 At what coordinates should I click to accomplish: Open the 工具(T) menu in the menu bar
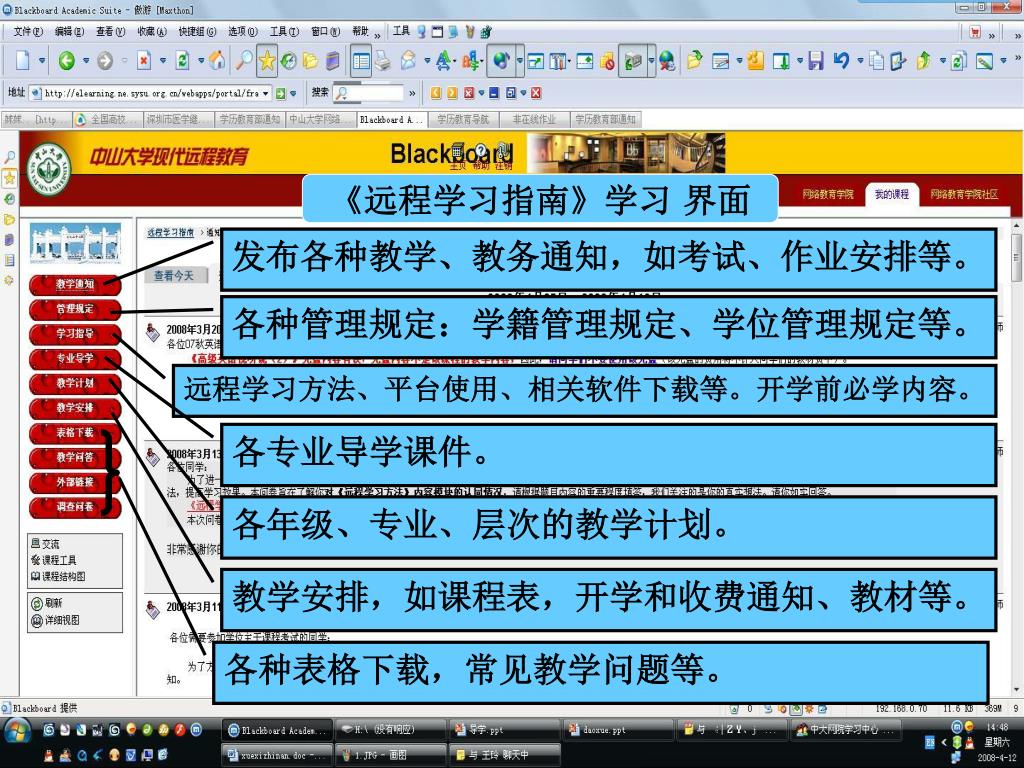pos(284,31)
